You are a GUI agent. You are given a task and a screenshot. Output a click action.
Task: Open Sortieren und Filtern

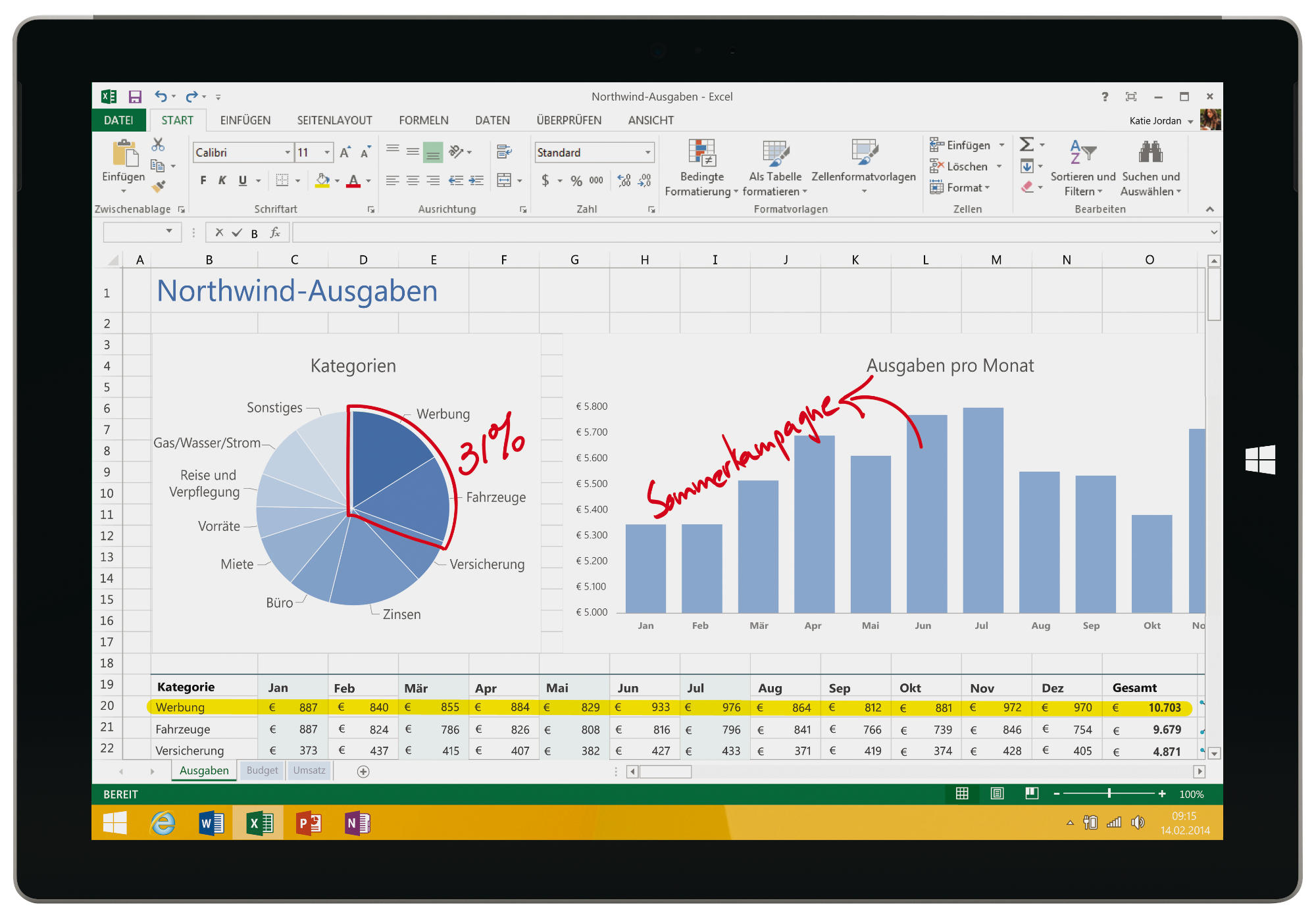click(1083, 168)
